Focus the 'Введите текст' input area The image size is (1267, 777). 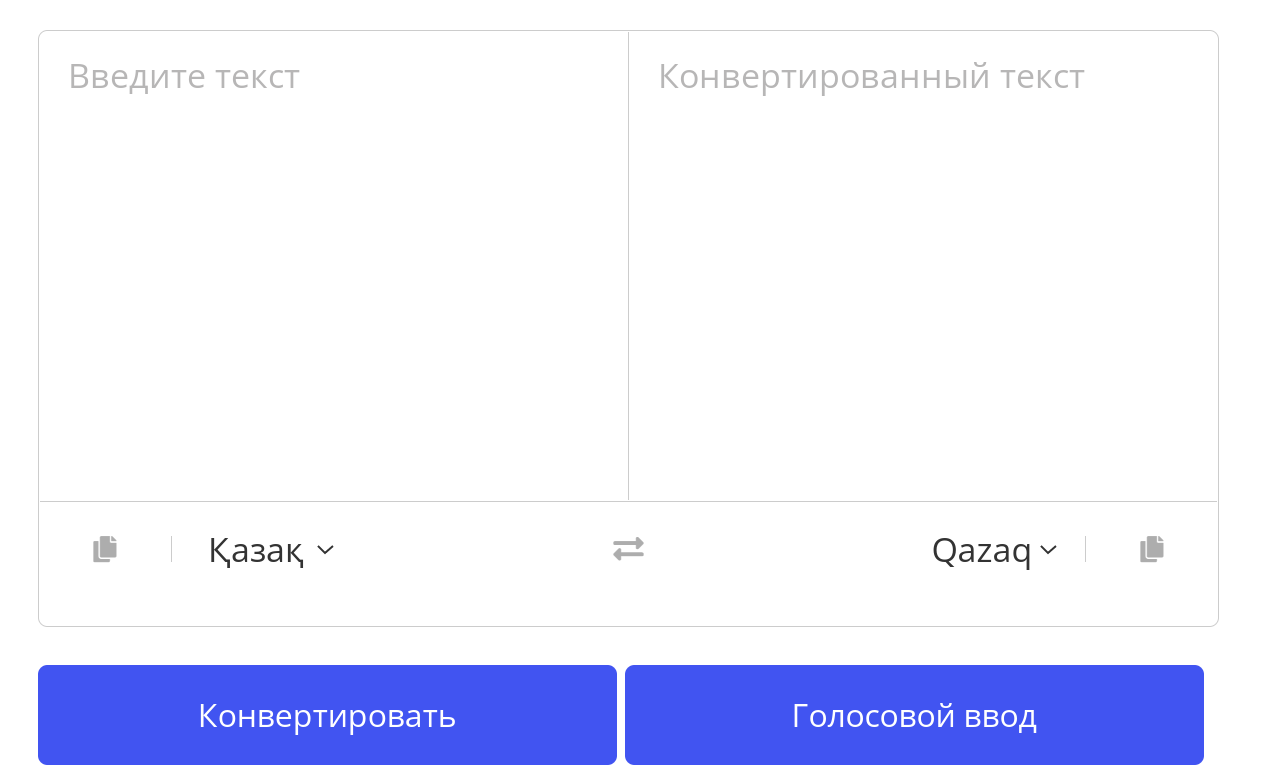(x=334, y=266)
